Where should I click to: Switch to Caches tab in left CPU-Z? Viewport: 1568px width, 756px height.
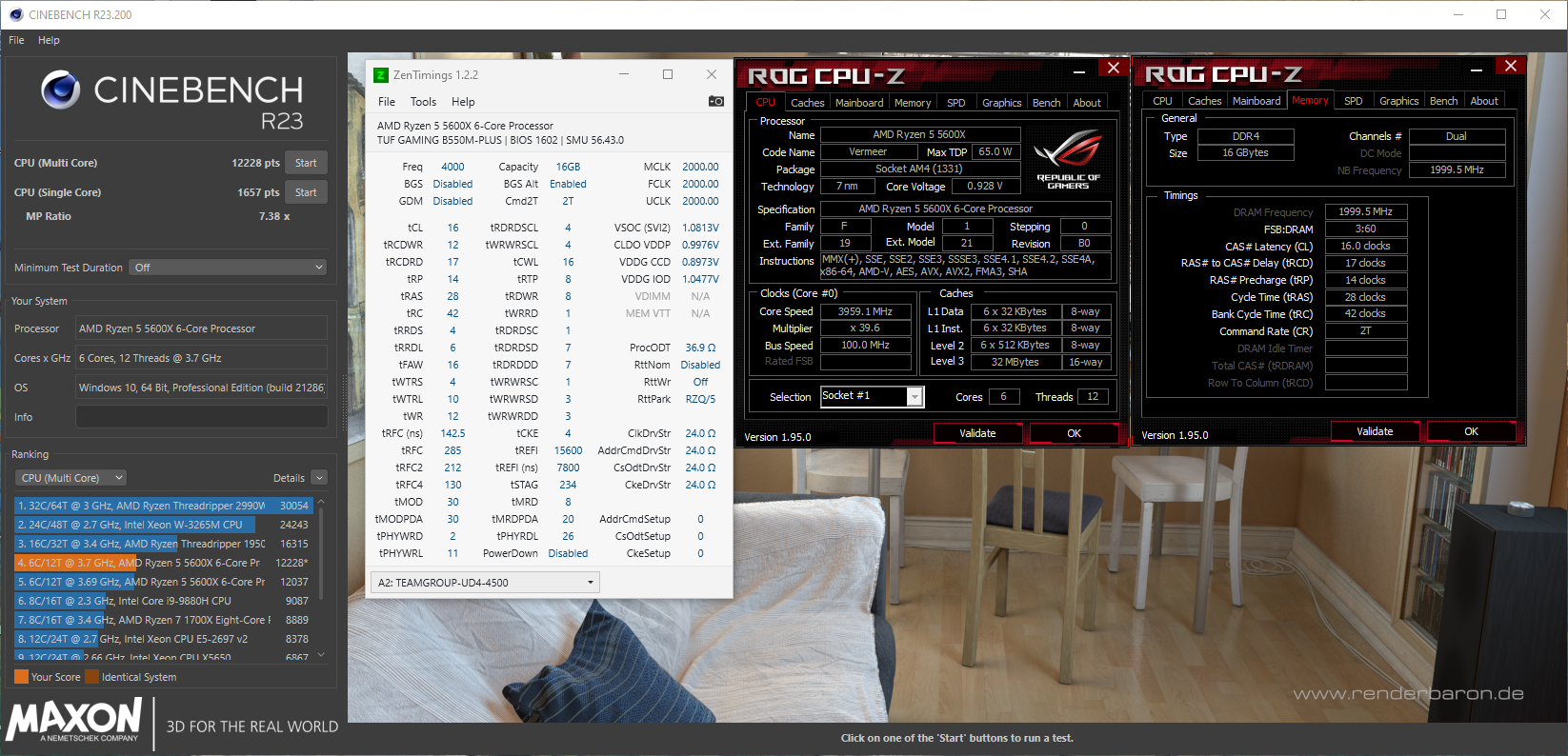(x=807, y=103)
